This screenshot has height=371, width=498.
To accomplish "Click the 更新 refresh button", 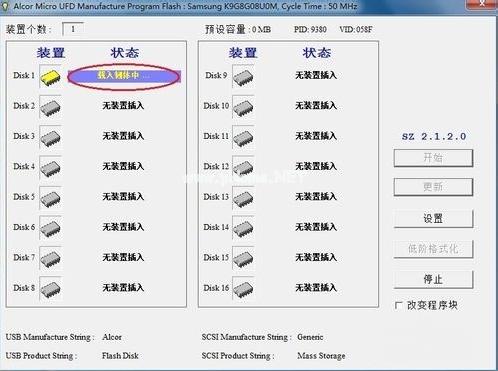I will (x=433, y=187).
